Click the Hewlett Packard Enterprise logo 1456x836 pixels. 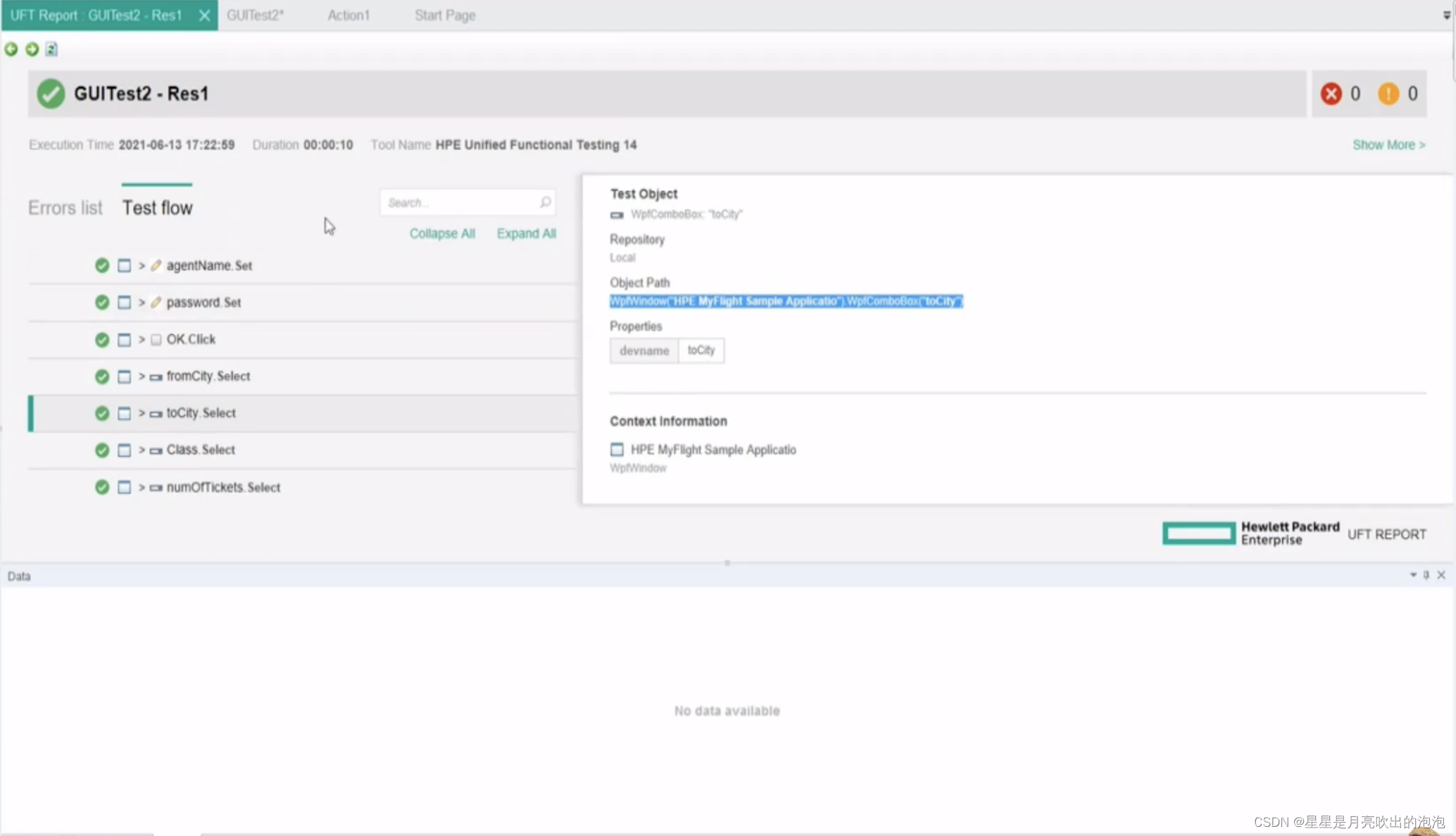[1251, 533]
